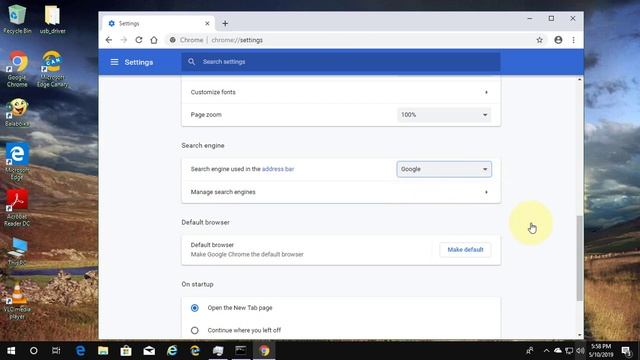This screenshot has height=360, width=640.
Task: Follow the address bar link
Action: pyautogui.click(x=278, y=169)
